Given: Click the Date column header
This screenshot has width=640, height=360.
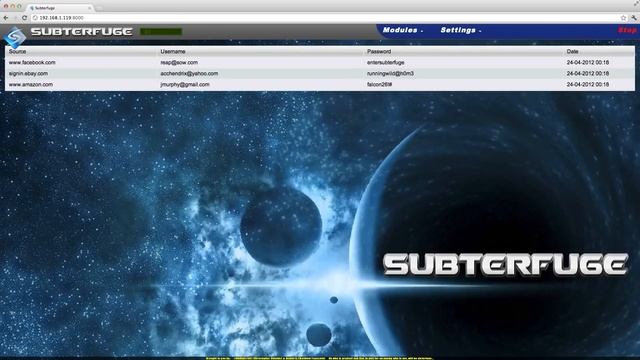Looking at the screenshot, I should click(x=572, y=51).
